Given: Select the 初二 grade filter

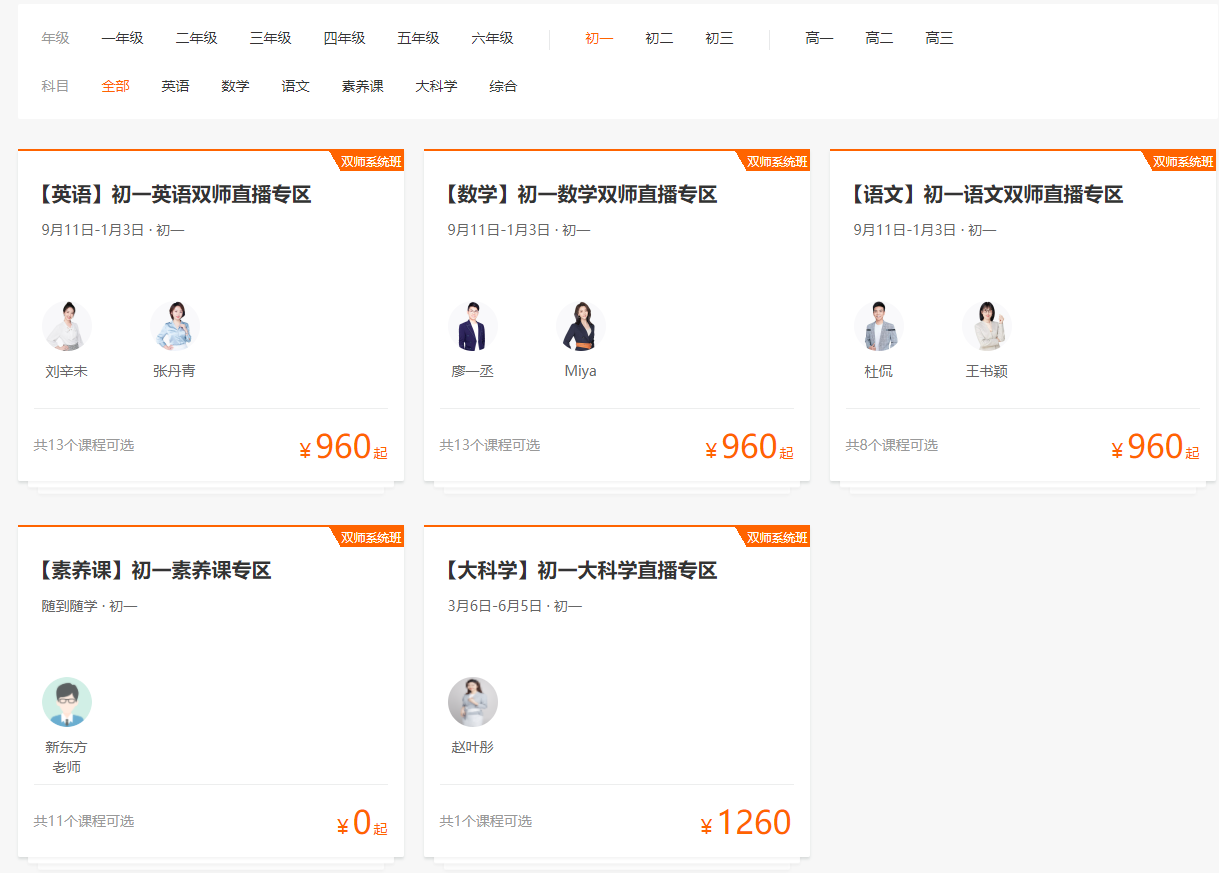Looking at the screenshot, I should [659, 38].
